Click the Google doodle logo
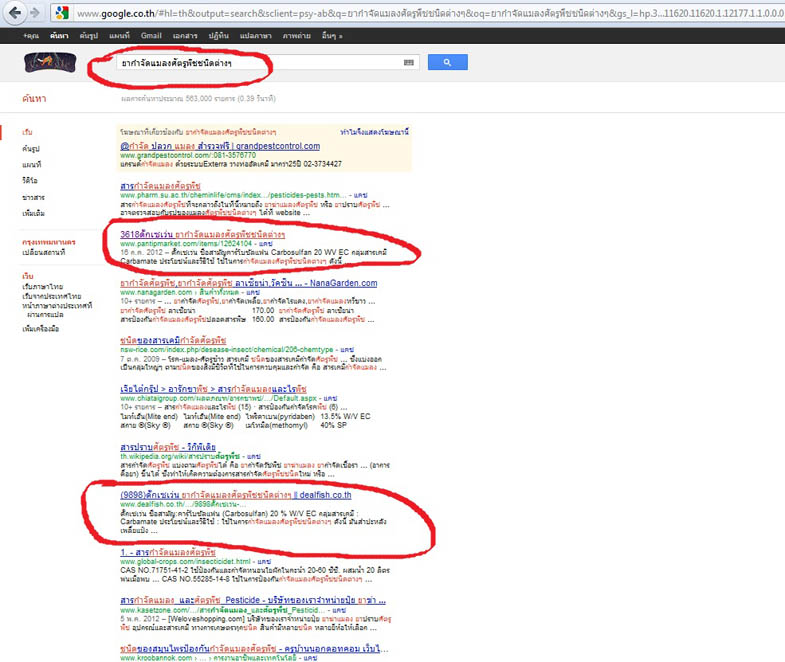 49,62
